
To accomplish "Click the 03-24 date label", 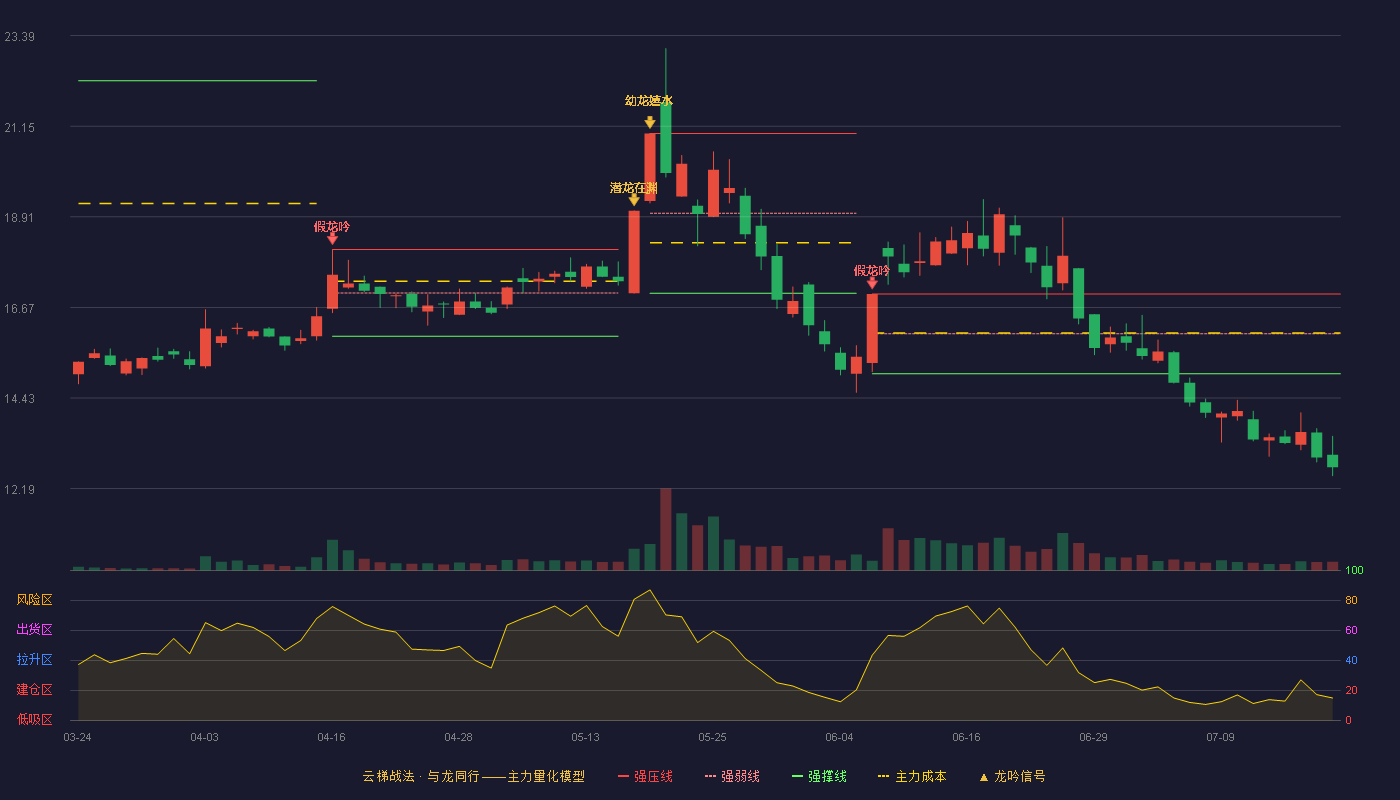I will coord(77,737).
